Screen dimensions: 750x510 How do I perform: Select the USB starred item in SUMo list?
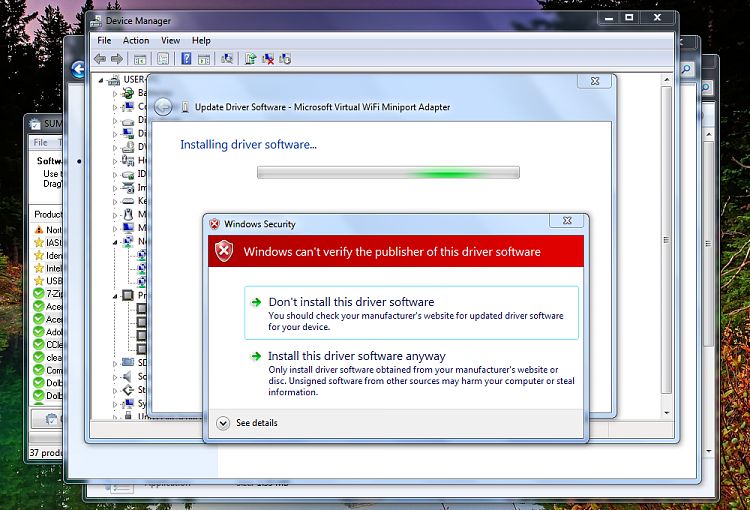[x=48, y=281]
